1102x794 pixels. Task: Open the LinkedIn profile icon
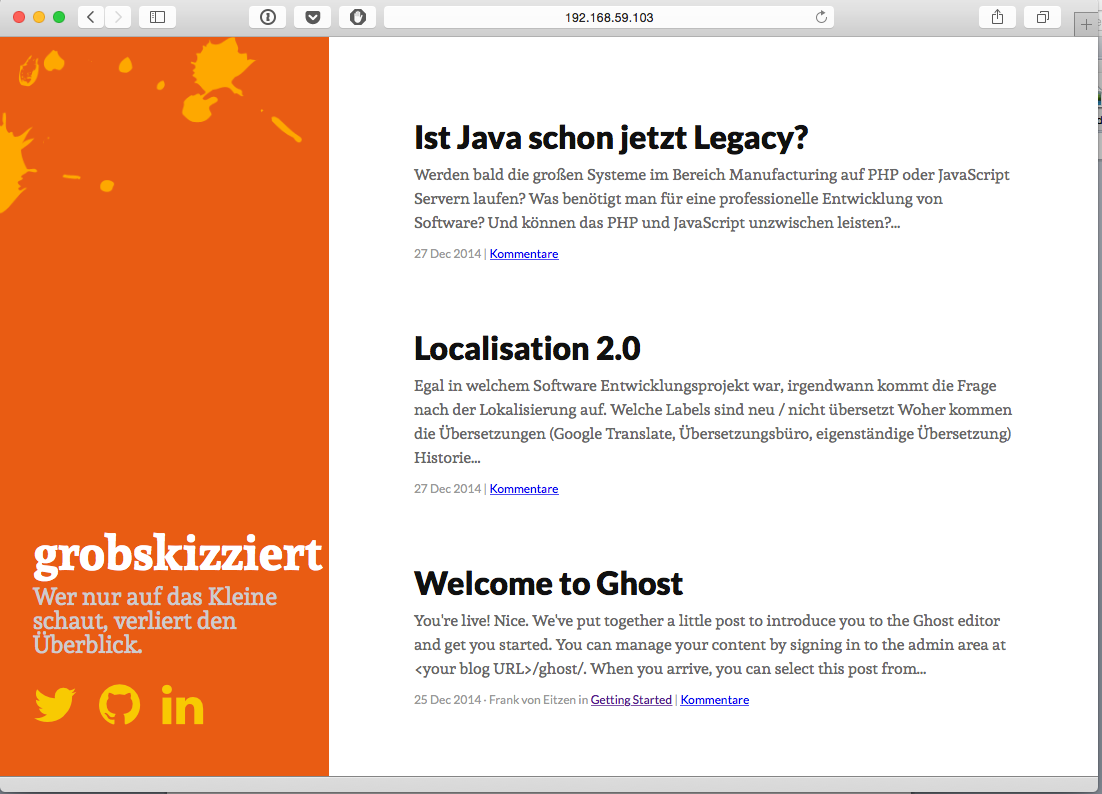181,706
